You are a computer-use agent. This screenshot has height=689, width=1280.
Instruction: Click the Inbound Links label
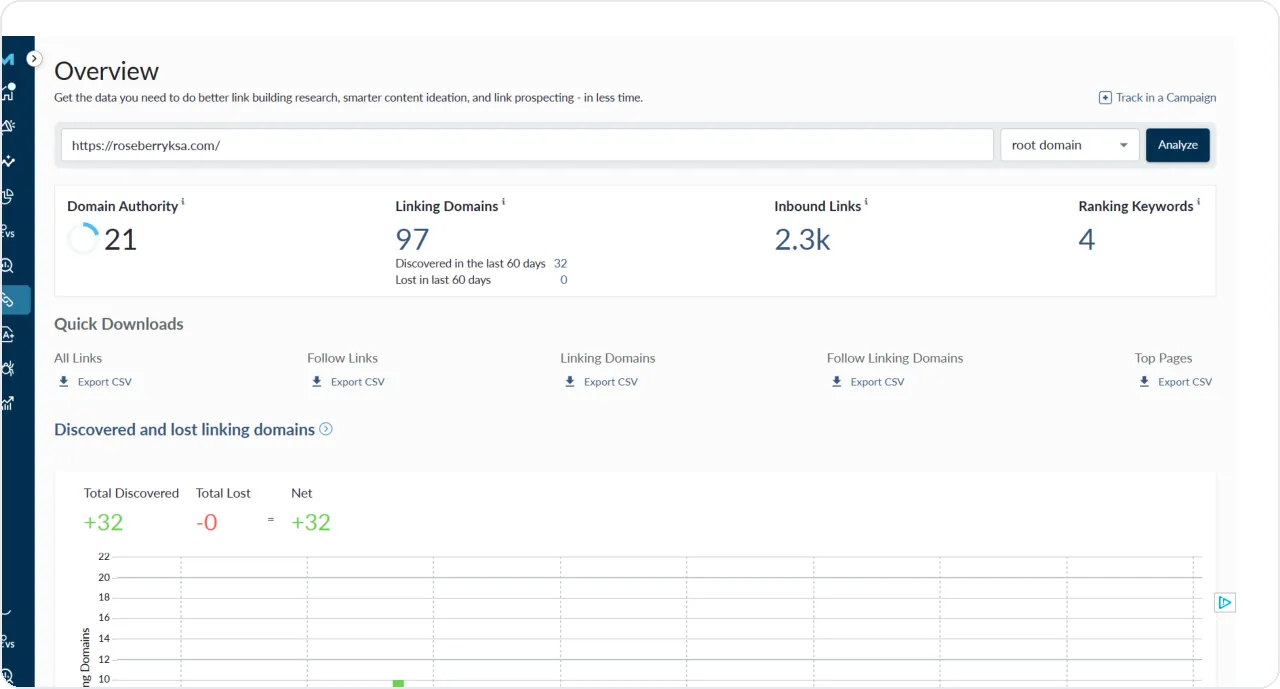pyautogui.click(x=817, y=206)
